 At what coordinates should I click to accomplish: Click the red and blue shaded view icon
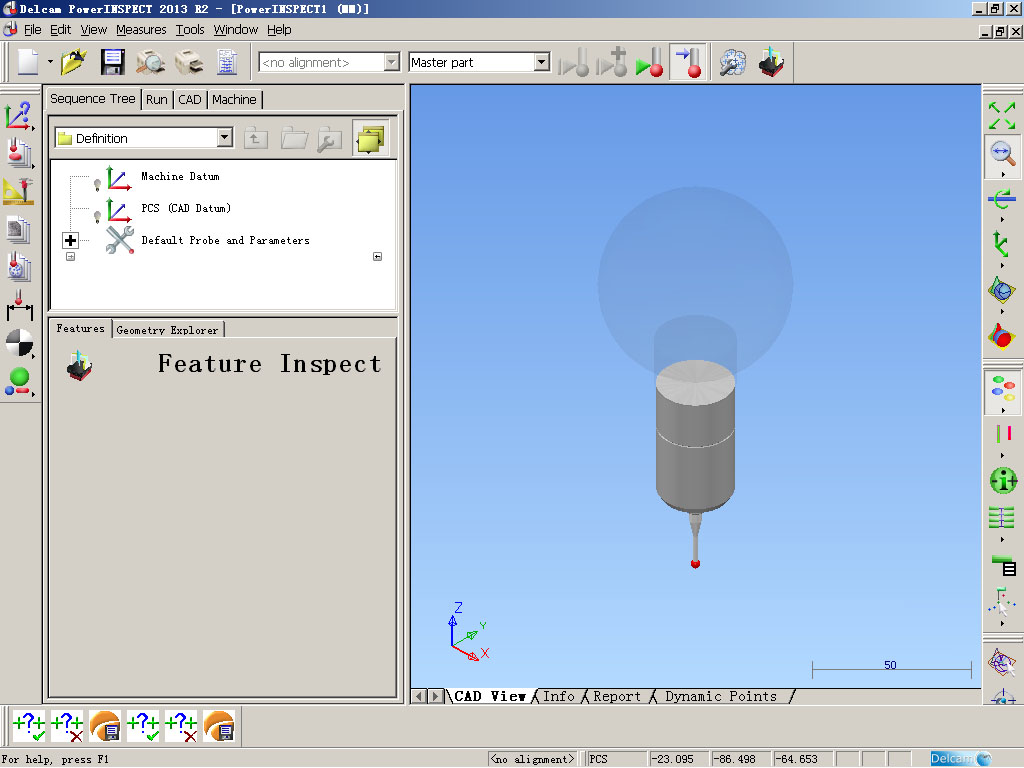coord(1001,336)
